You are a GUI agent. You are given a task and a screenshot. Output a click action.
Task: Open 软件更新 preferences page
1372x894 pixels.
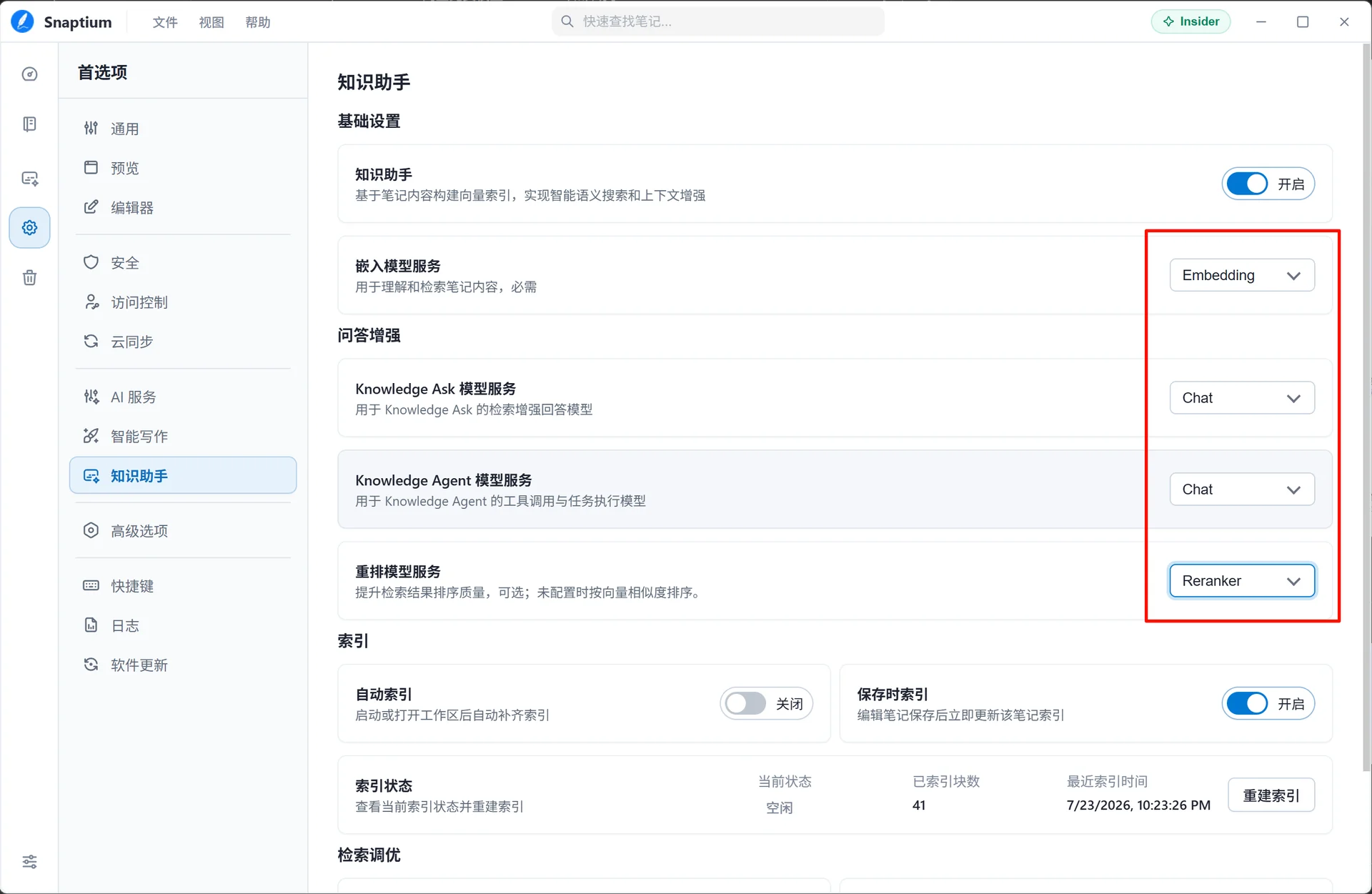(183, 665)
